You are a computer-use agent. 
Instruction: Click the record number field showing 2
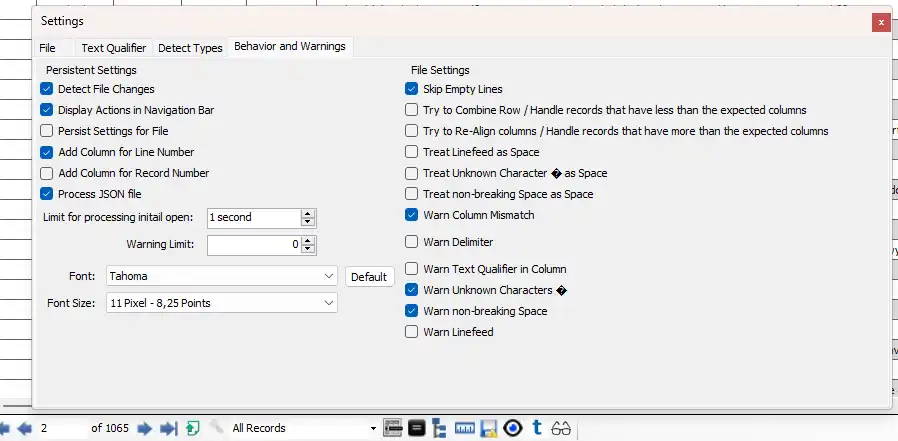pyautogui.click(x=61, y=428)
